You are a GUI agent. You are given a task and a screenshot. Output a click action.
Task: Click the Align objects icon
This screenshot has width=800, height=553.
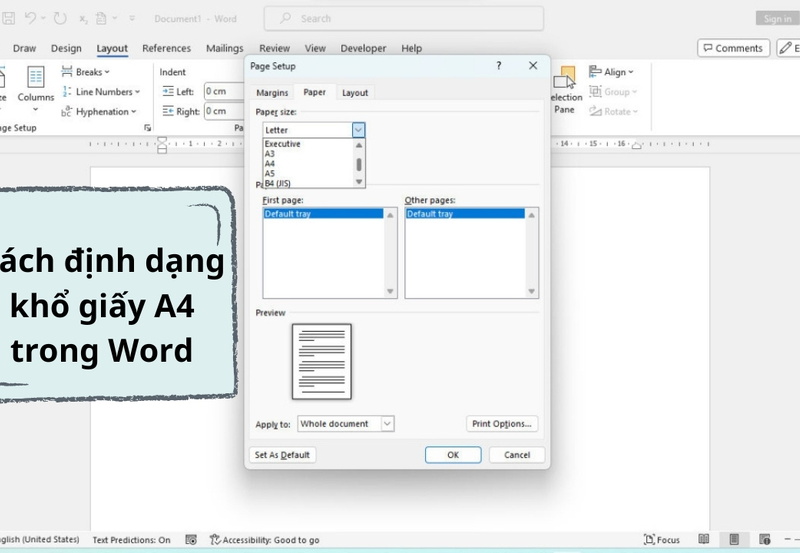point(595,72)
